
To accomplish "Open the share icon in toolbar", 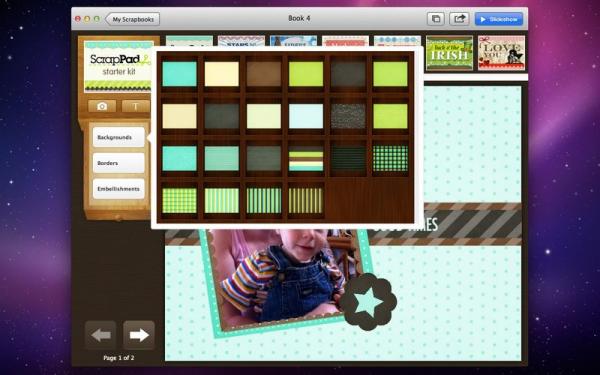I will [x=459, y=19].
